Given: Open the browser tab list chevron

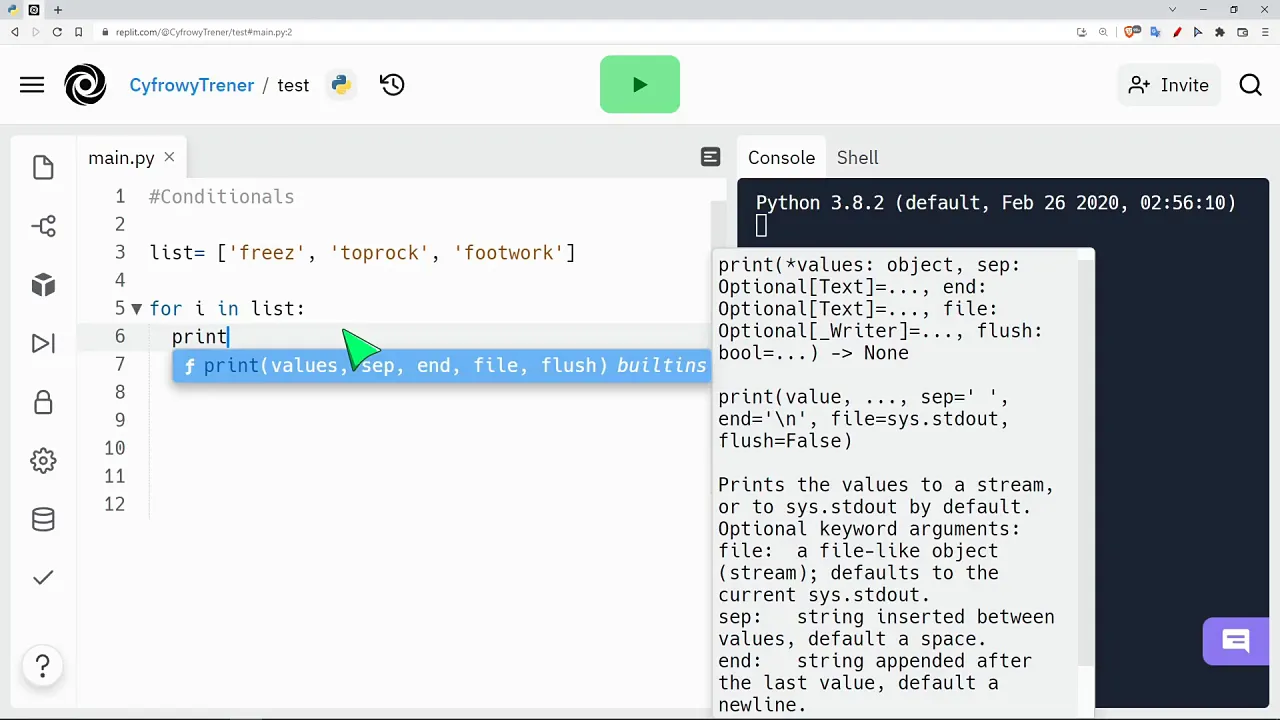Looking at the screenshot, I should click(x=1173, y=10).
